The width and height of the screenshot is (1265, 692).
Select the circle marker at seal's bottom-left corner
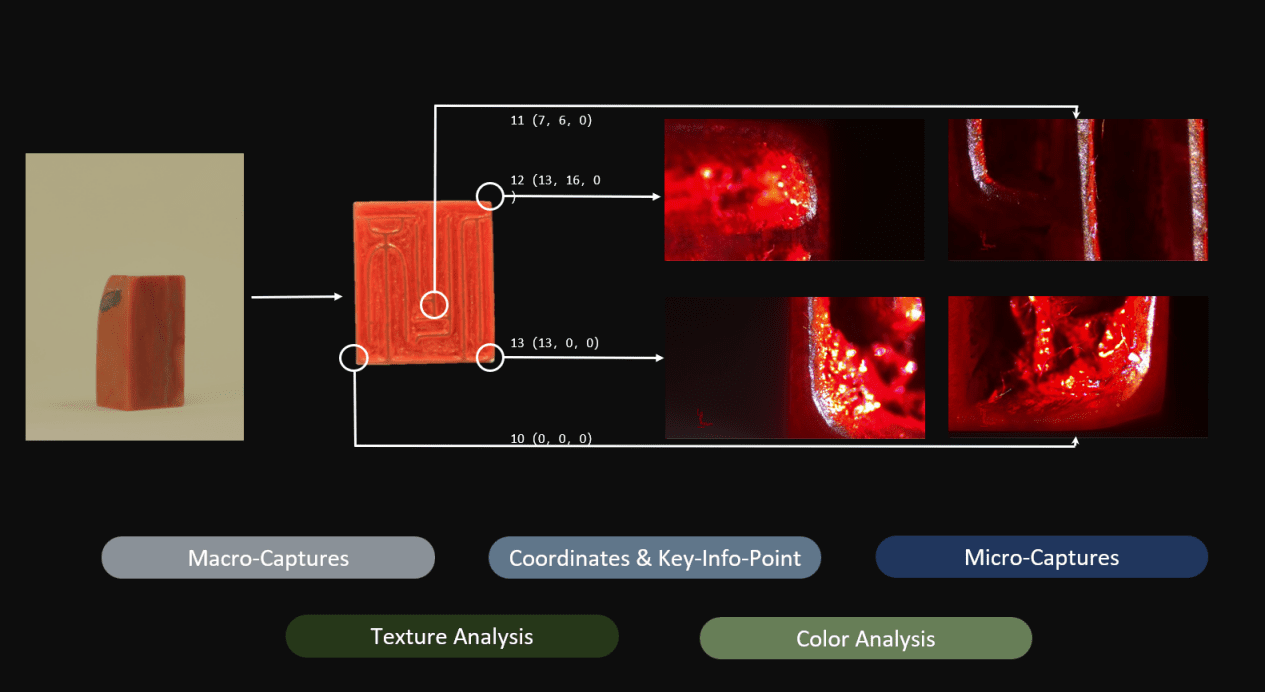(x=354, y=357)
